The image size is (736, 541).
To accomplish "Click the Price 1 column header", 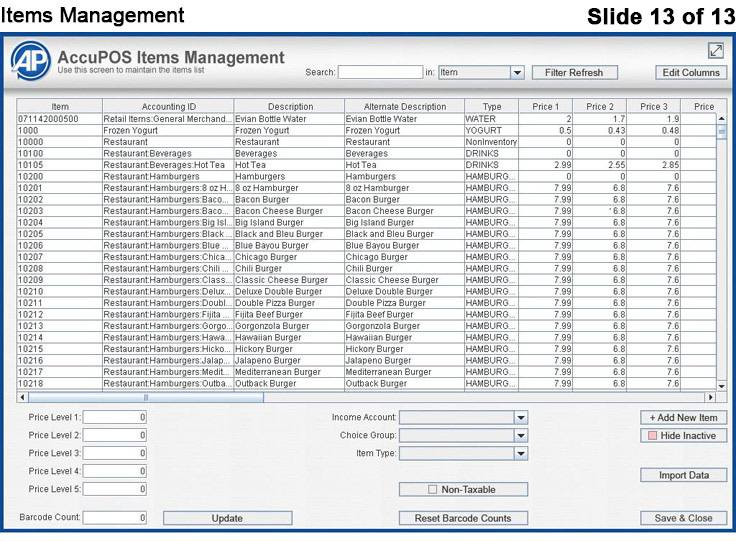I will (545, 107).
